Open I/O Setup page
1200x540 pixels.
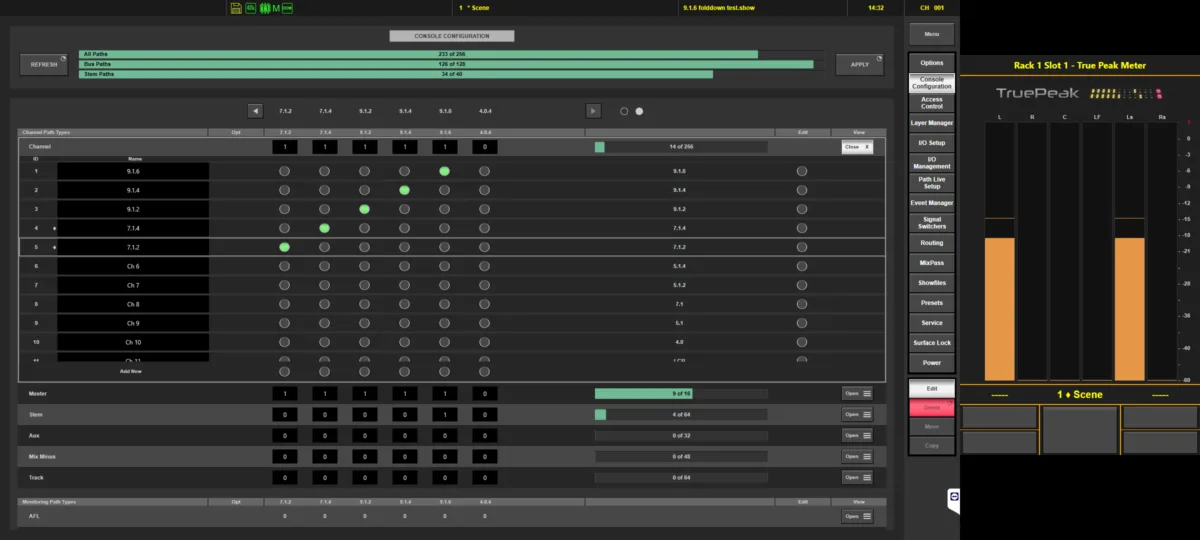(x=931, y=143)
